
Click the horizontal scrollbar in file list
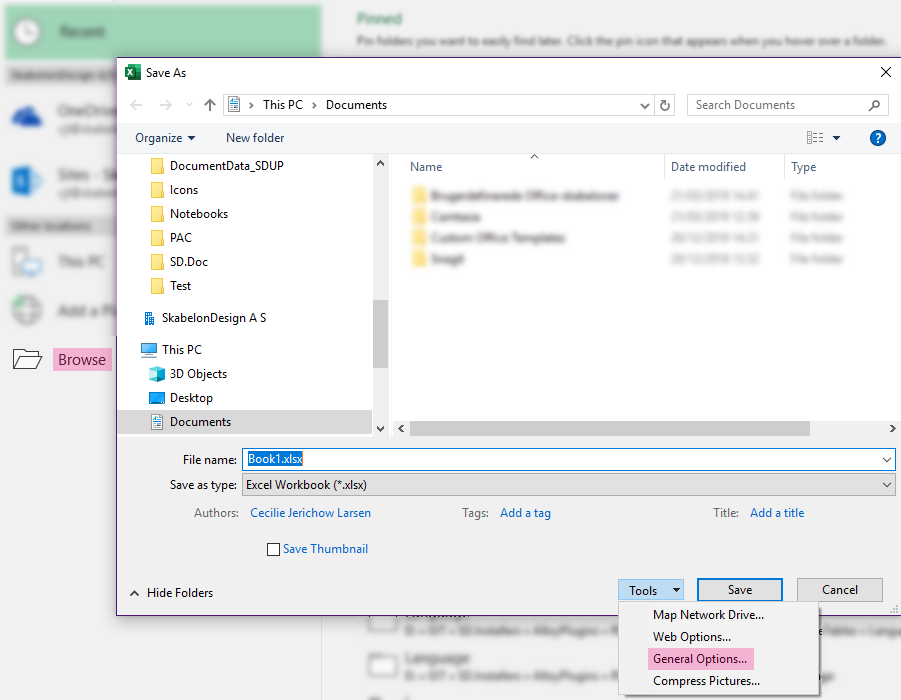coord(609,429)
